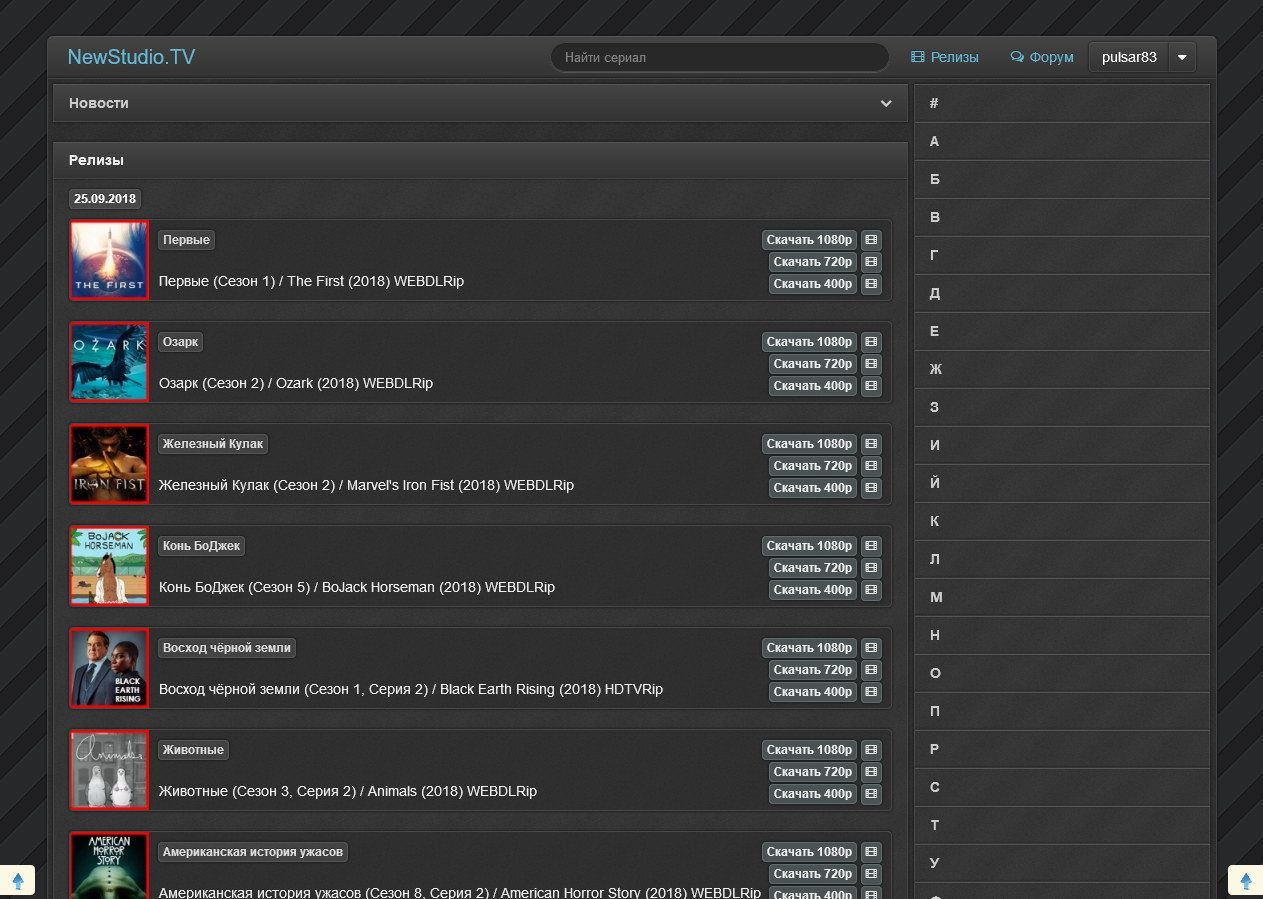Click film icon next to Американская история ужасов 1080p
The image size is (1263, 899).
click(x=871, y=852)
